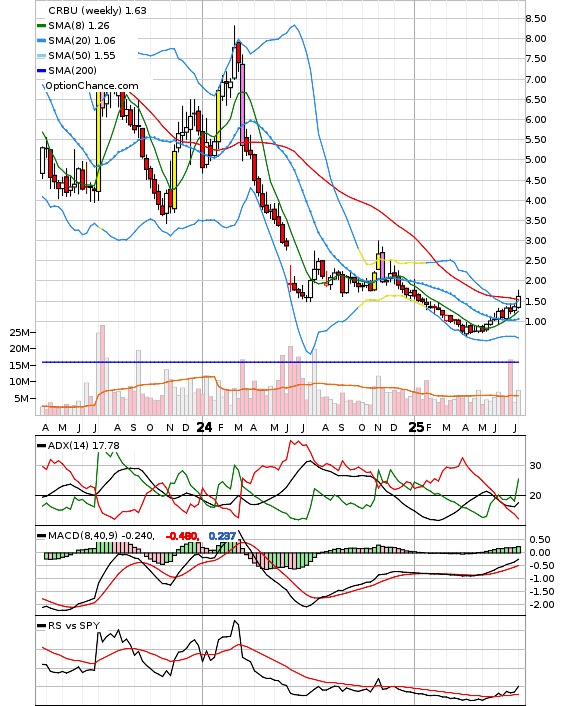The width and height of the screenshot is (566, 706).
Task: Click the OptionChance.com watermark link
Action: click(92, 86)
